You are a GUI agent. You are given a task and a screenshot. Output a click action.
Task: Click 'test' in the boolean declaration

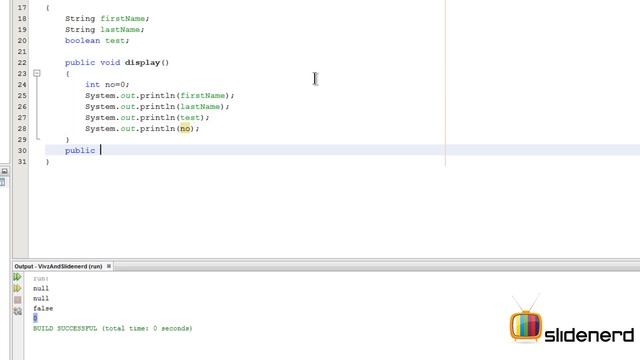115,41
